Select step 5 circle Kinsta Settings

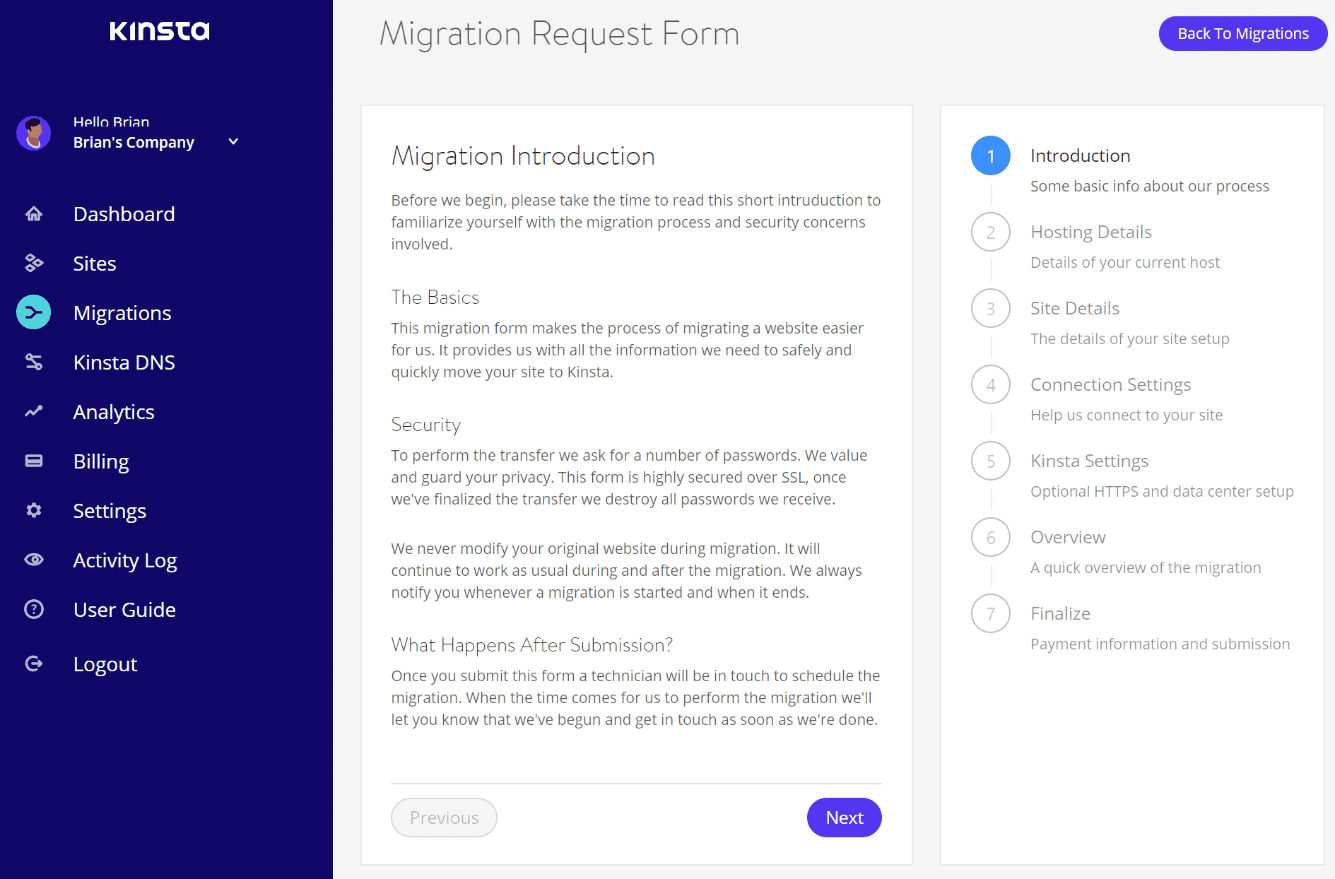pos(991,461)
